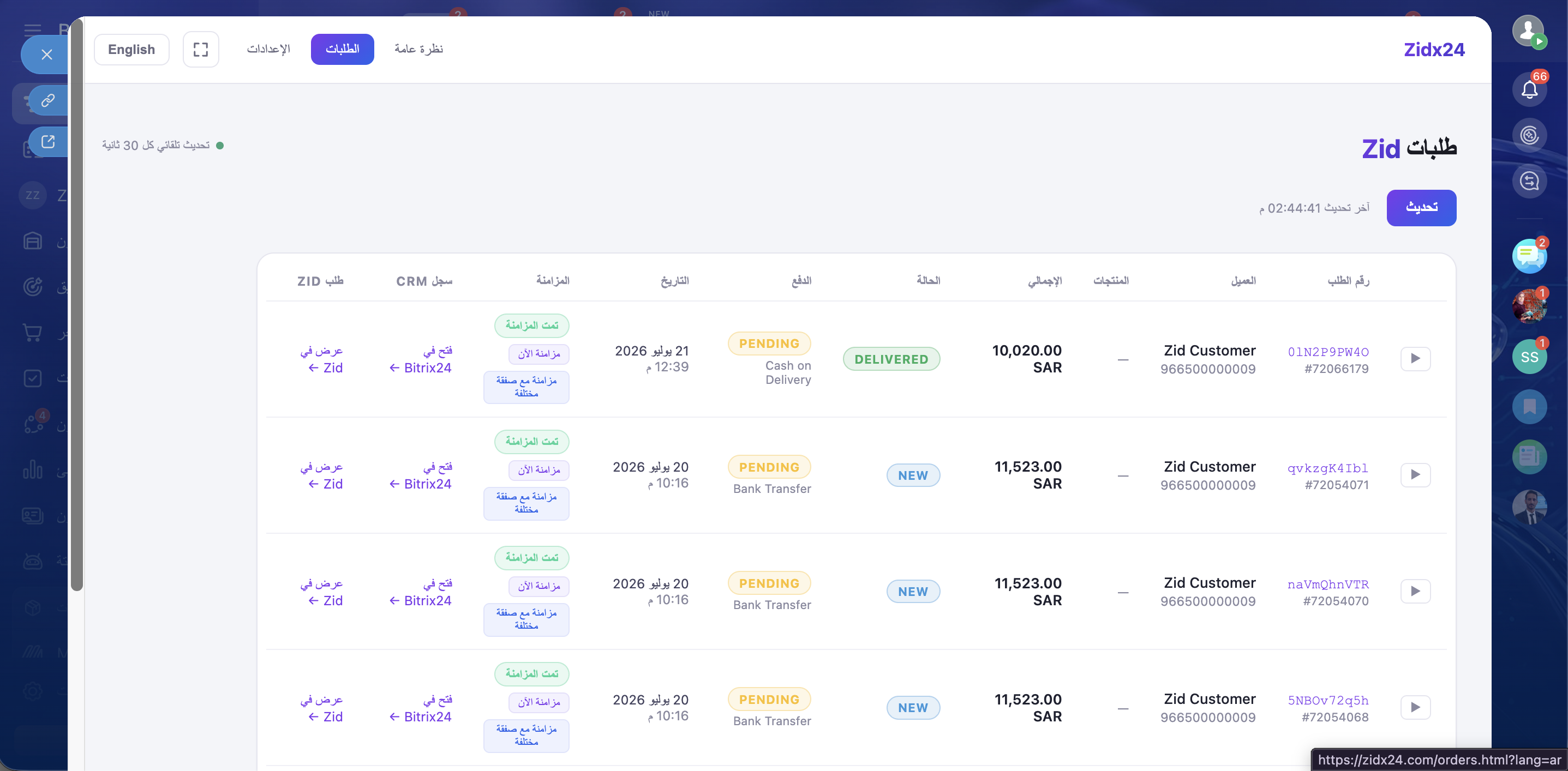
Task: Open the store icon in left sidebar
Action: point(33,242)
